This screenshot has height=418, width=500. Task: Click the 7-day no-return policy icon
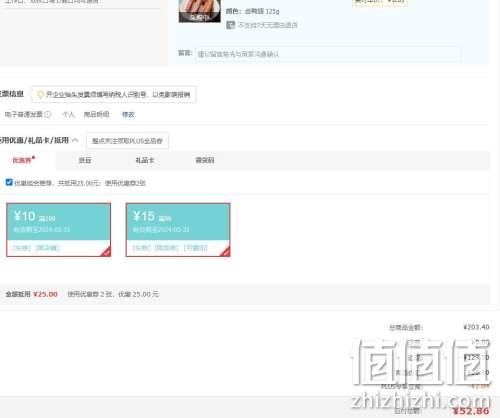230,25
